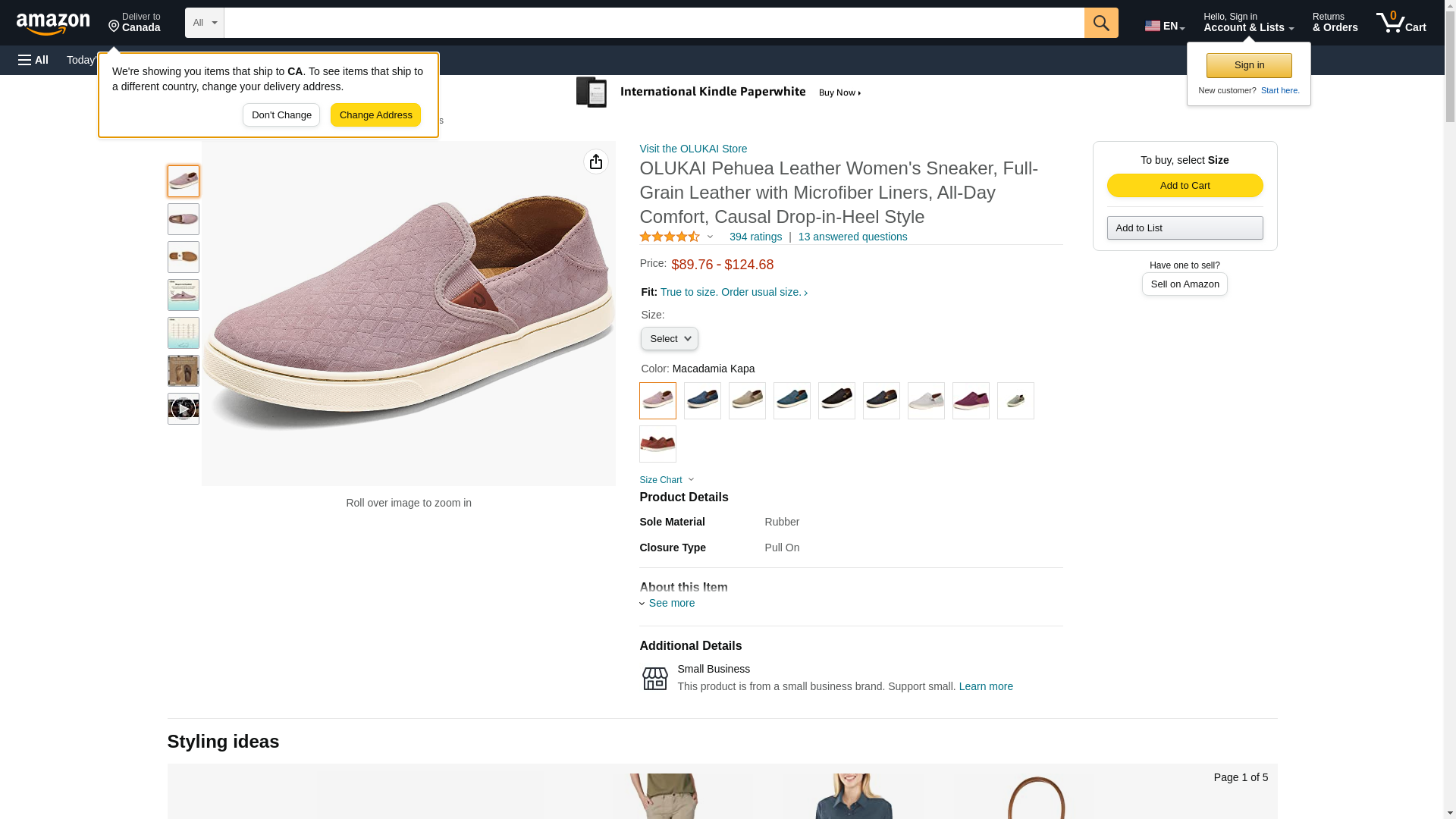Viewport: 1456px width, 819px height.
Task: Open Account & Lists menu
Action: tap(1248, 23)
